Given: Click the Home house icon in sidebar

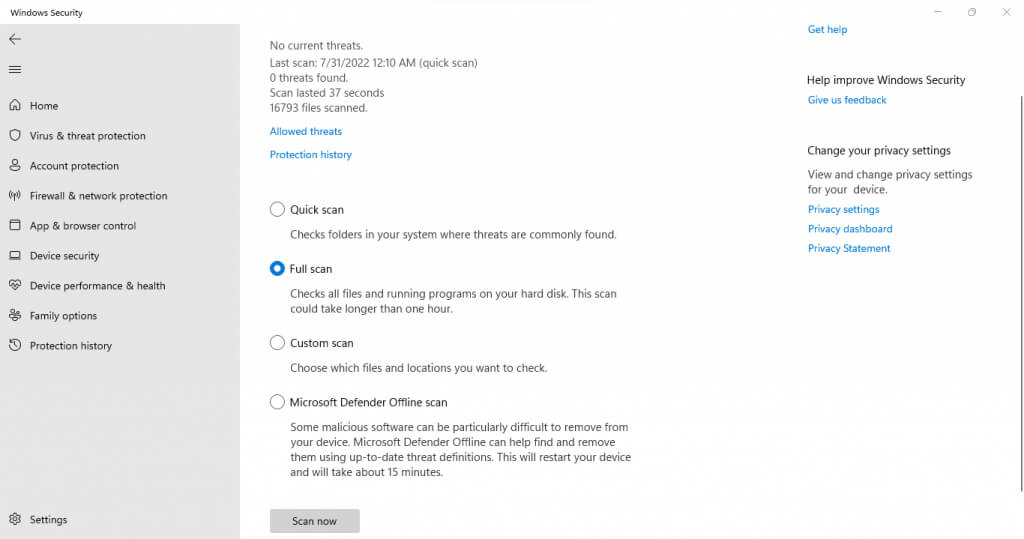Looking at the screenshot, I should pos(15,106).
